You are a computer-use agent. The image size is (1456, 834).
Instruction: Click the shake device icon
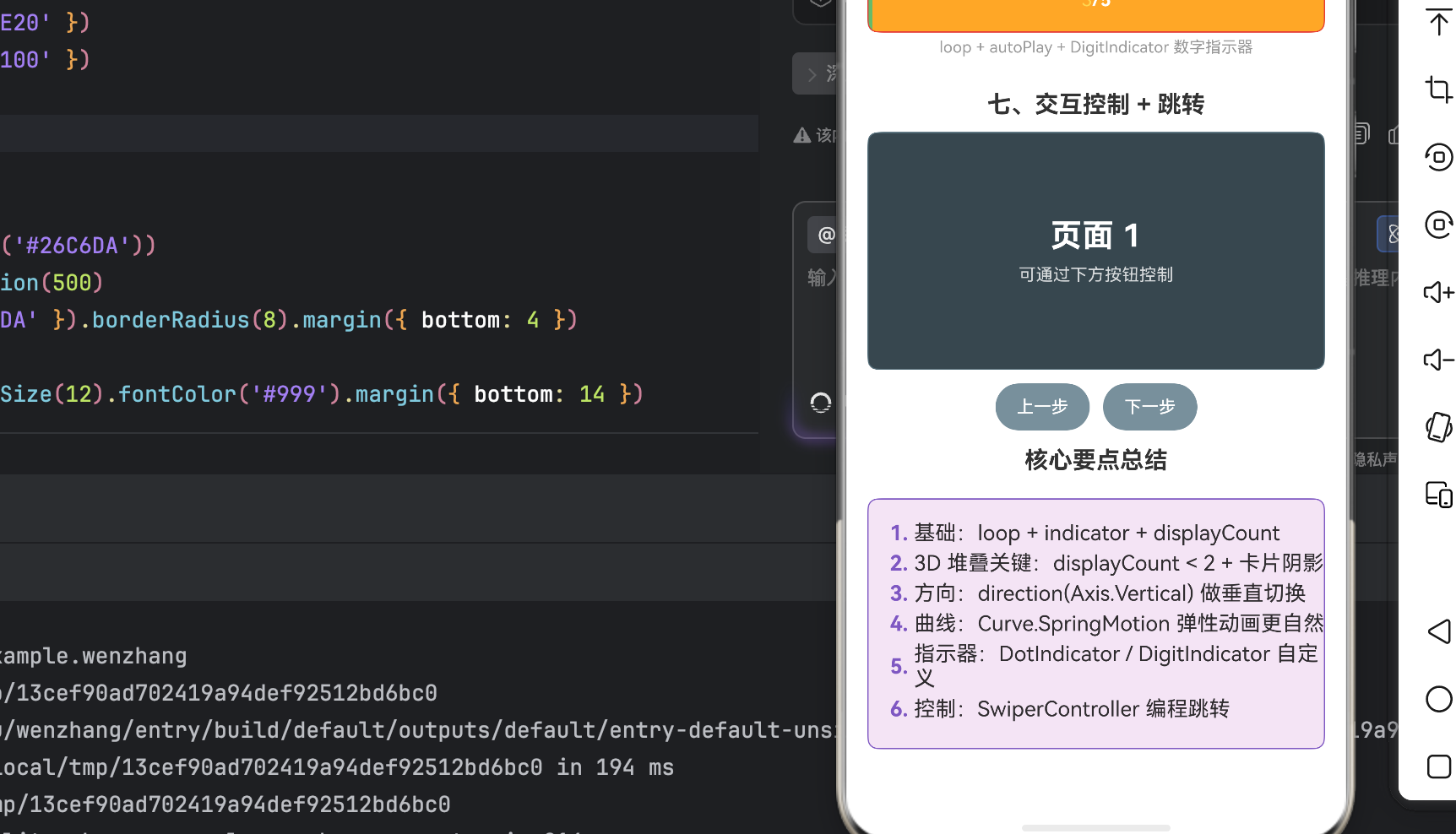click(x=1439, y=427)
